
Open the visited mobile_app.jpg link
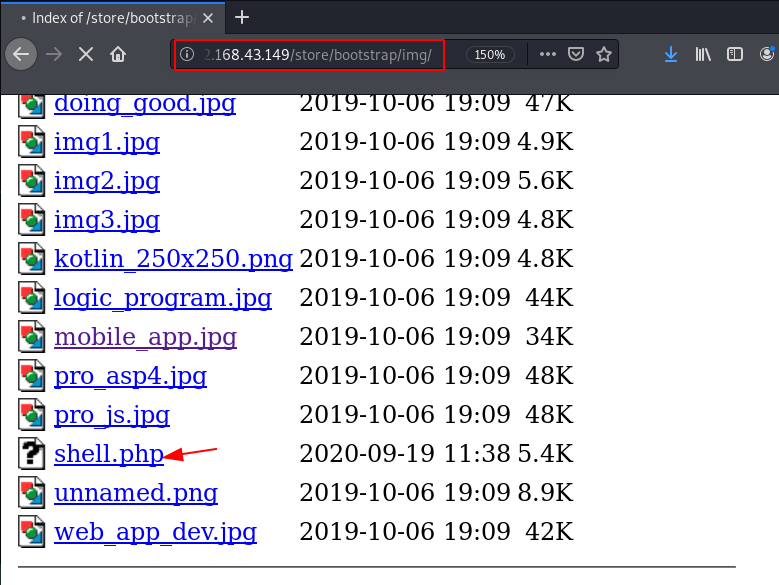pyautogui.click(x=146, y=337)
